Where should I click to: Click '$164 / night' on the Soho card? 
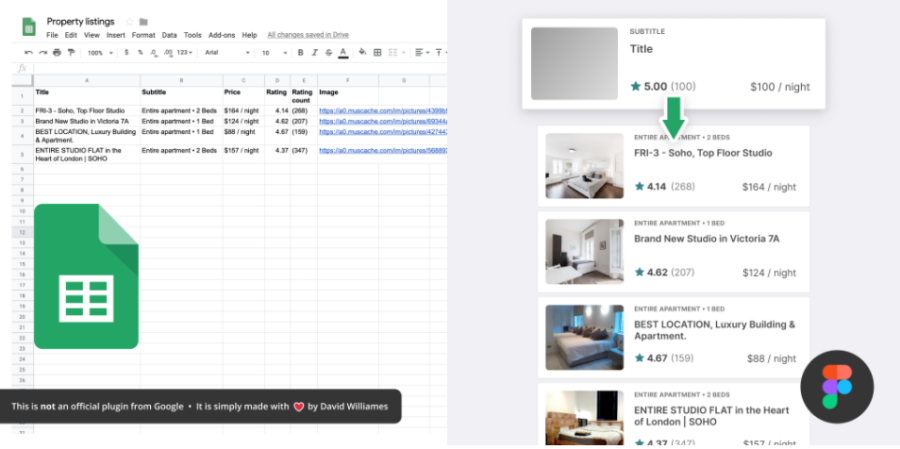coord(769,187)
